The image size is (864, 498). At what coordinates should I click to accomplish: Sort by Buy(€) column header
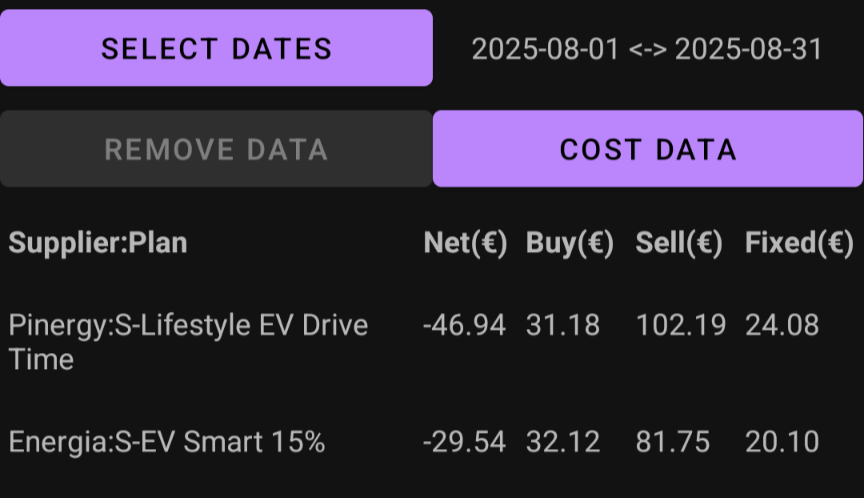pyautogui.click(x=570, y=242)
